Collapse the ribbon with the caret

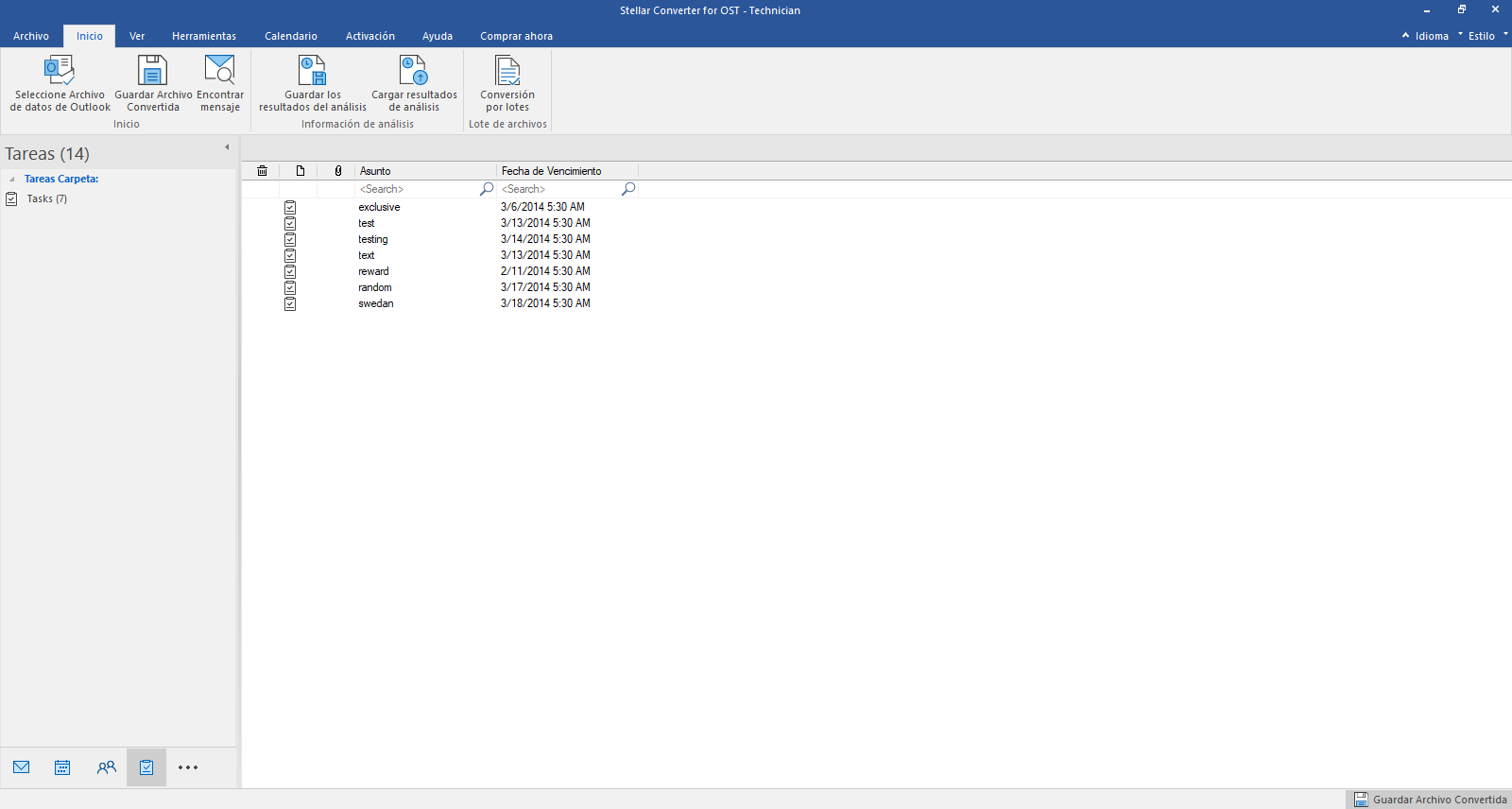(1405, 35)
